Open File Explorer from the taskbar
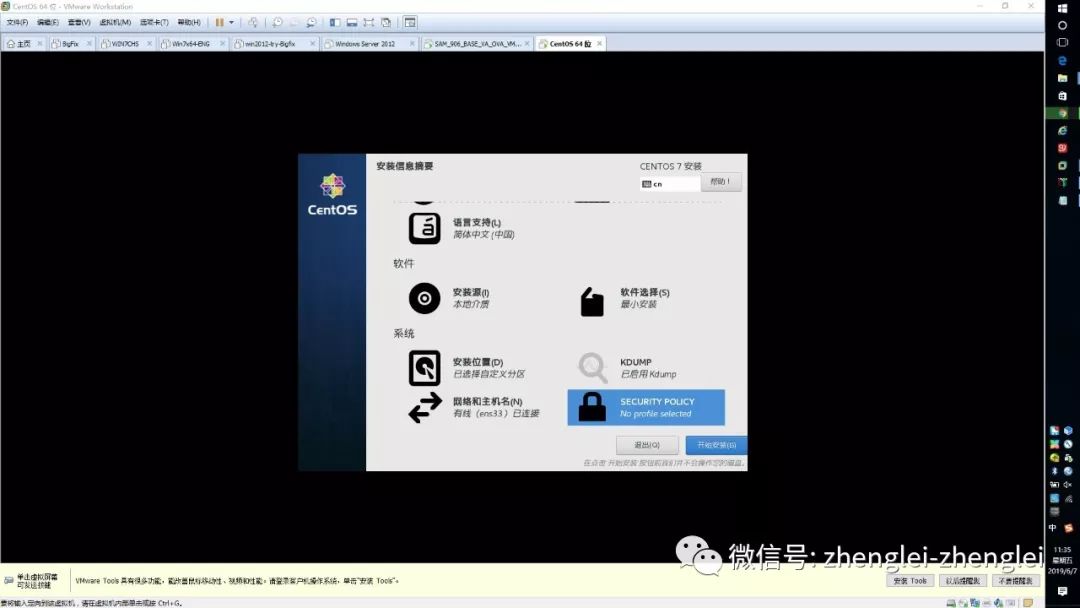 point(1062,78)
